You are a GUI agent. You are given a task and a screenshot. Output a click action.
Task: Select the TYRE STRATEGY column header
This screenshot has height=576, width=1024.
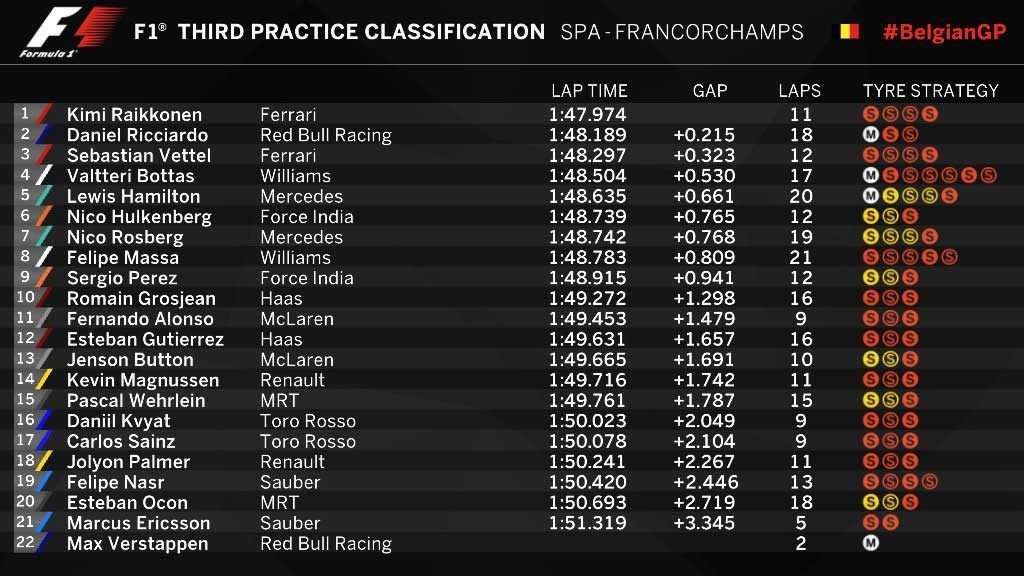tap(931, 91)
